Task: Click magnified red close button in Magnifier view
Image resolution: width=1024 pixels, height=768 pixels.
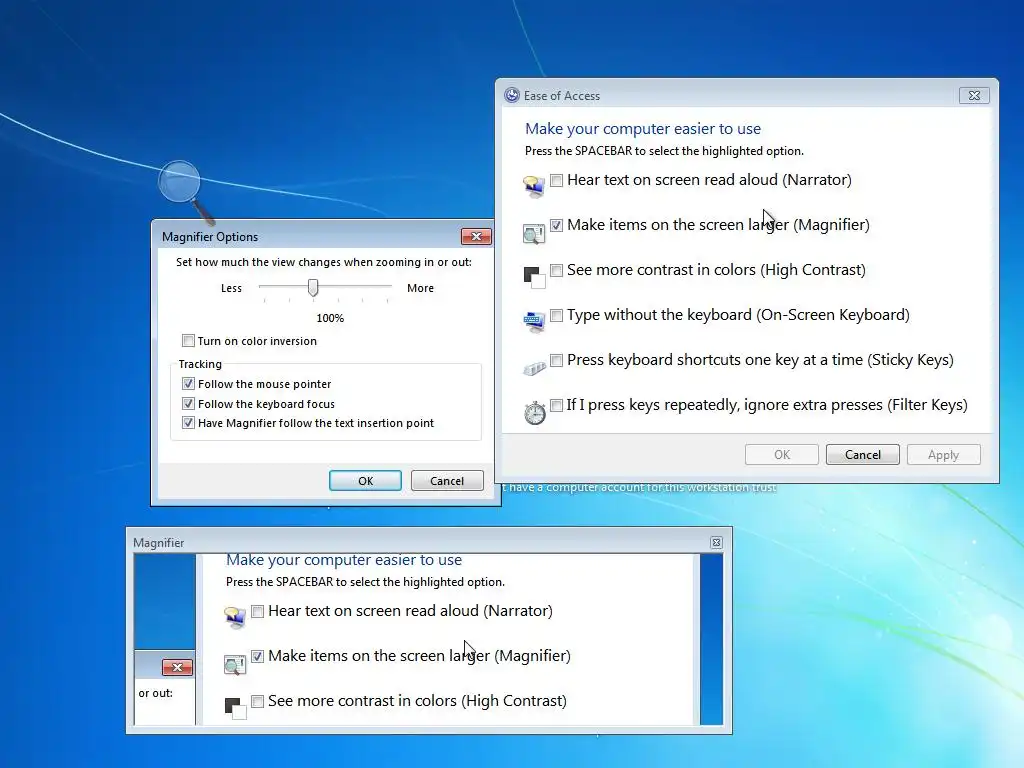Action: click(177, 667)
